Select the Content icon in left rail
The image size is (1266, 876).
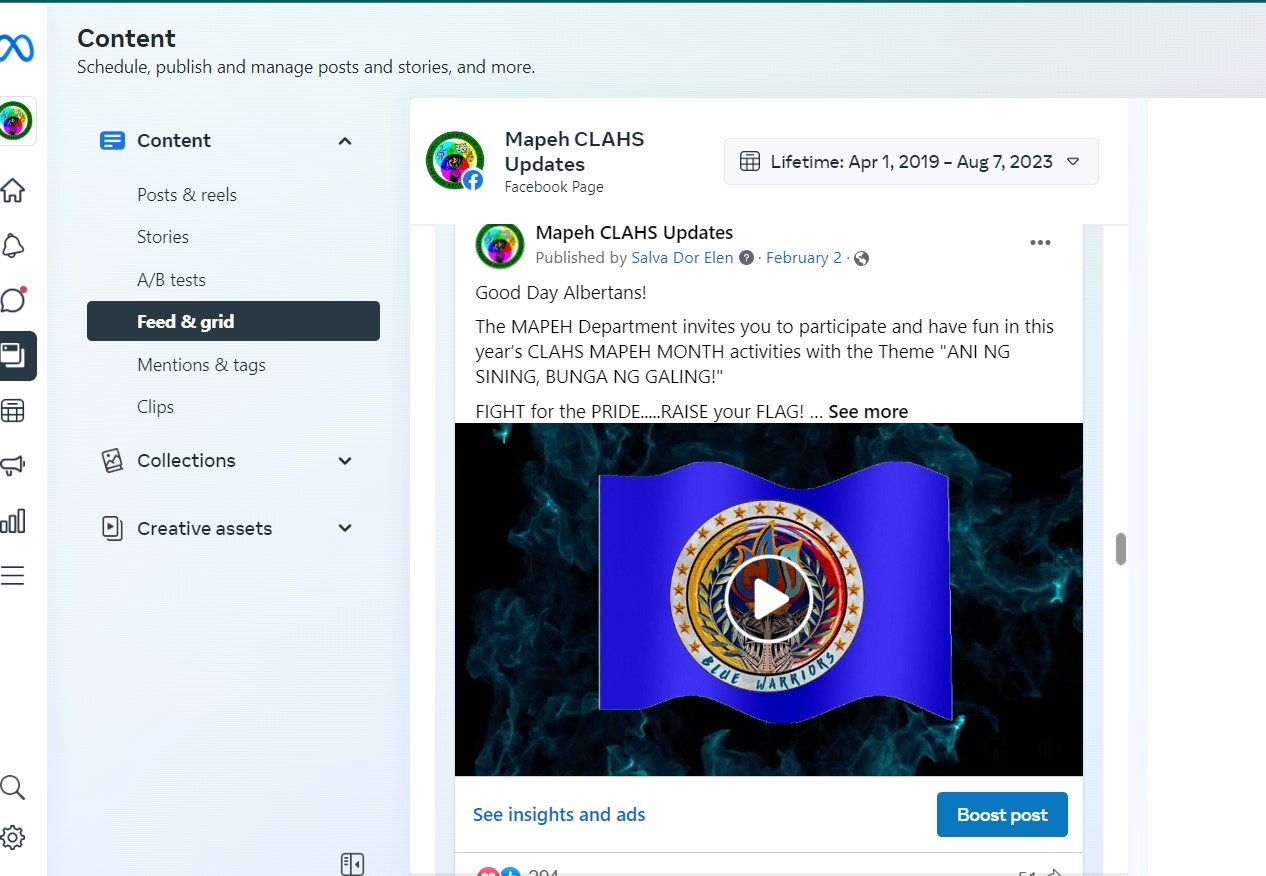pyautogui.click(x=14, y=355)
